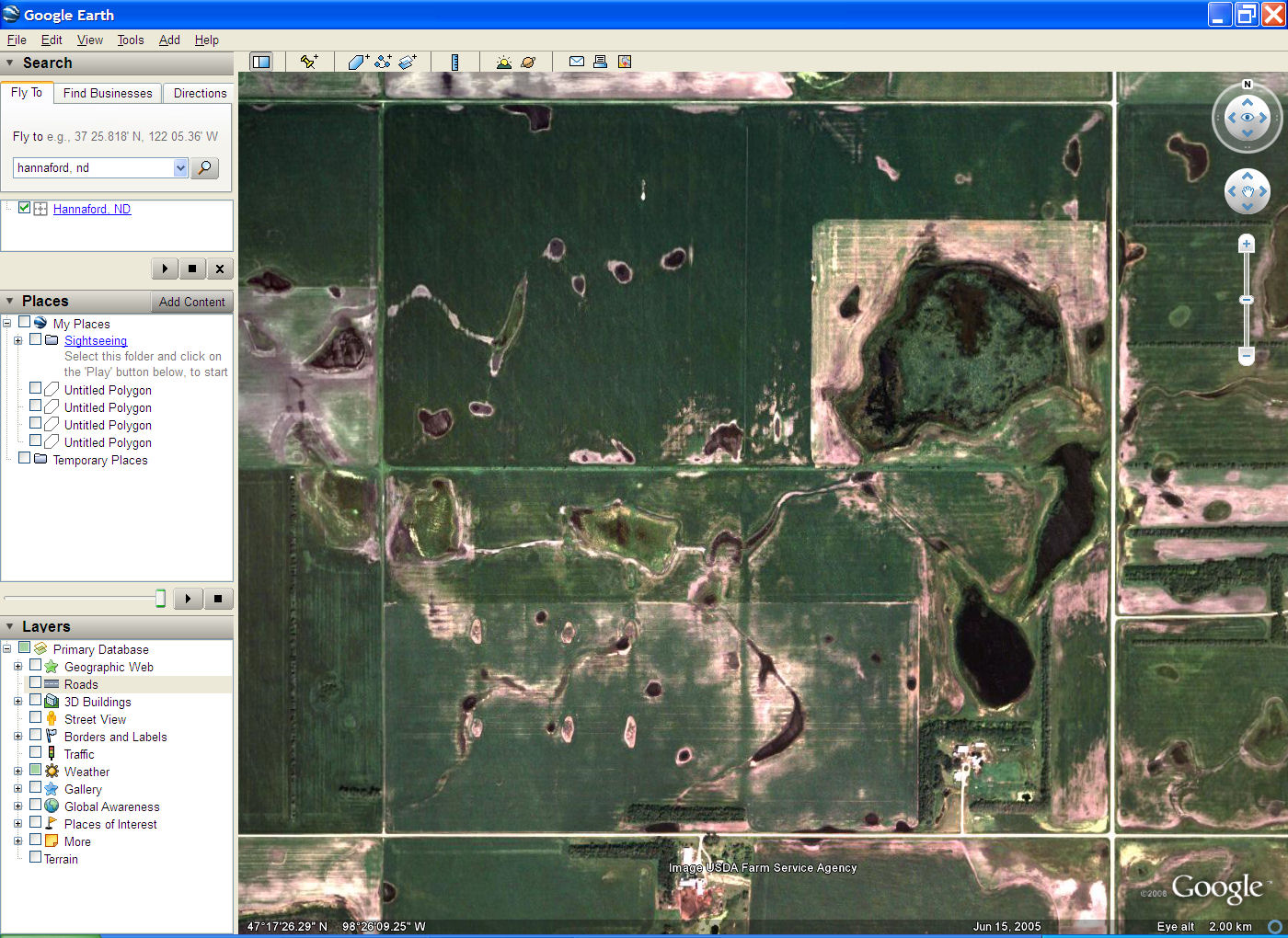This screenshot has height=938, width=1288.
Task: Toggle the Weather layer checkbox
Action: tap(36, 771)
